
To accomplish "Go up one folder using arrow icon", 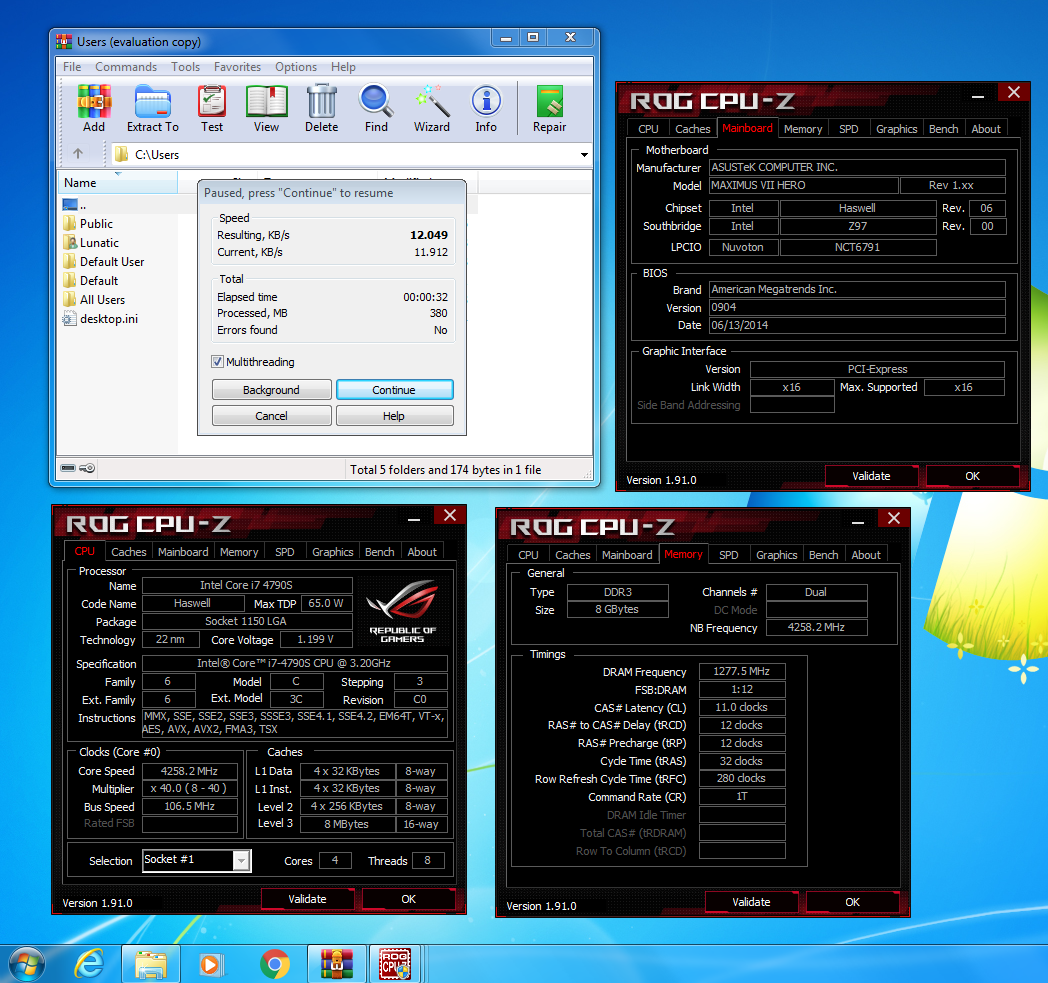I will 78,154.
